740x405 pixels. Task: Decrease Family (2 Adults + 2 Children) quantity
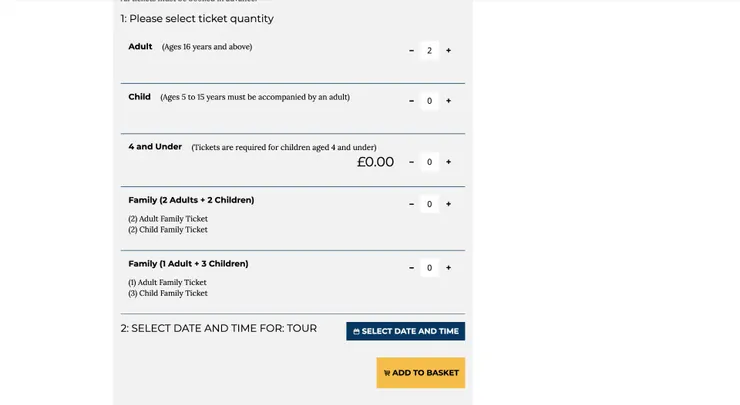click(x=411, y=204)
